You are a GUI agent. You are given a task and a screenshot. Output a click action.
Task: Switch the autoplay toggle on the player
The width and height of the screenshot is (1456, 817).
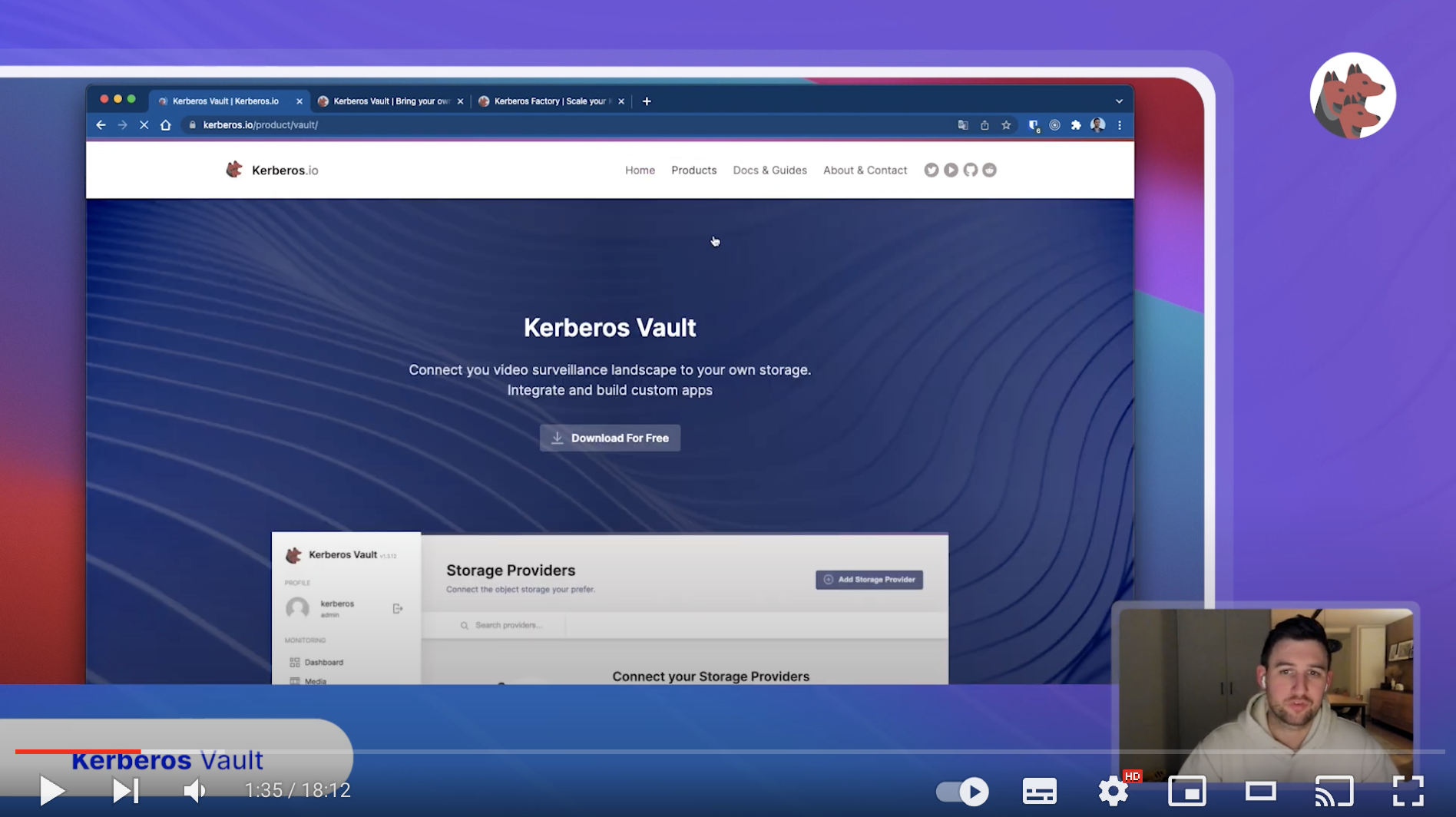(961, 790)
